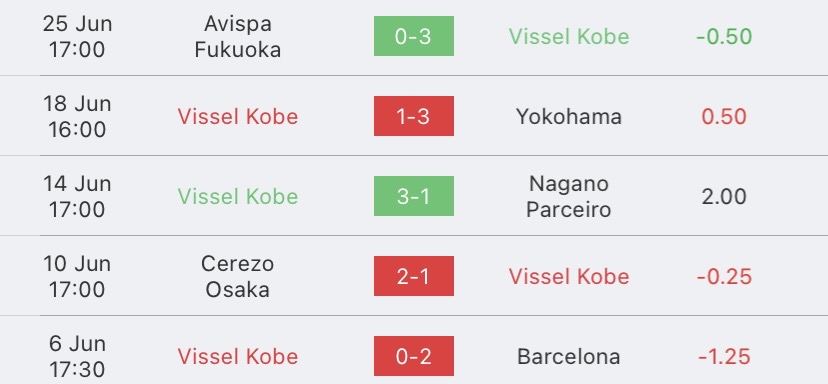Screen dimensions: 828x384
Task: Open the Yokohama team link
Action: 569,117
